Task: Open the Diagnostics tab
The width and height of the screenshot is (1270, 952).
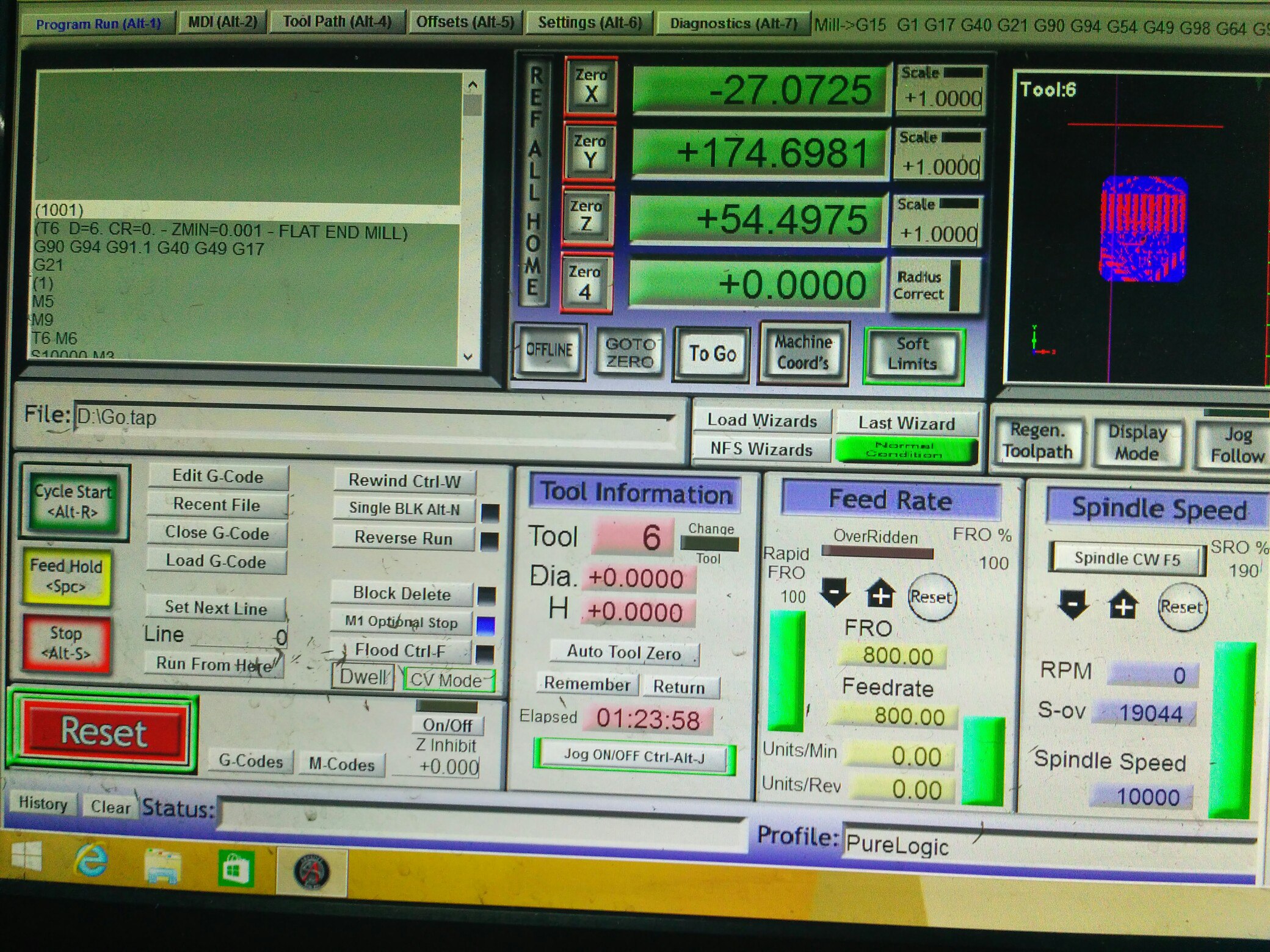Action: (x=733, y=24)
